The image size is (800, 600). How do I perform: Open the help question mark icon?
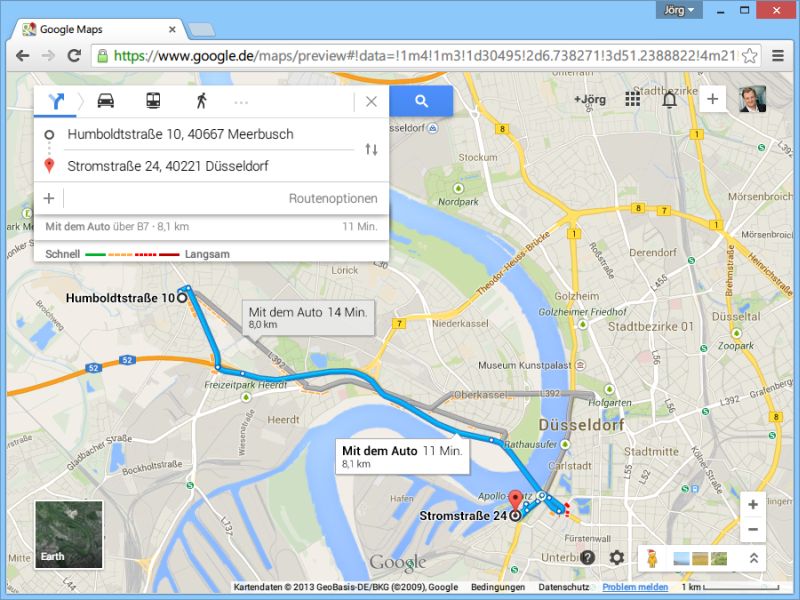tap(587, 557)
